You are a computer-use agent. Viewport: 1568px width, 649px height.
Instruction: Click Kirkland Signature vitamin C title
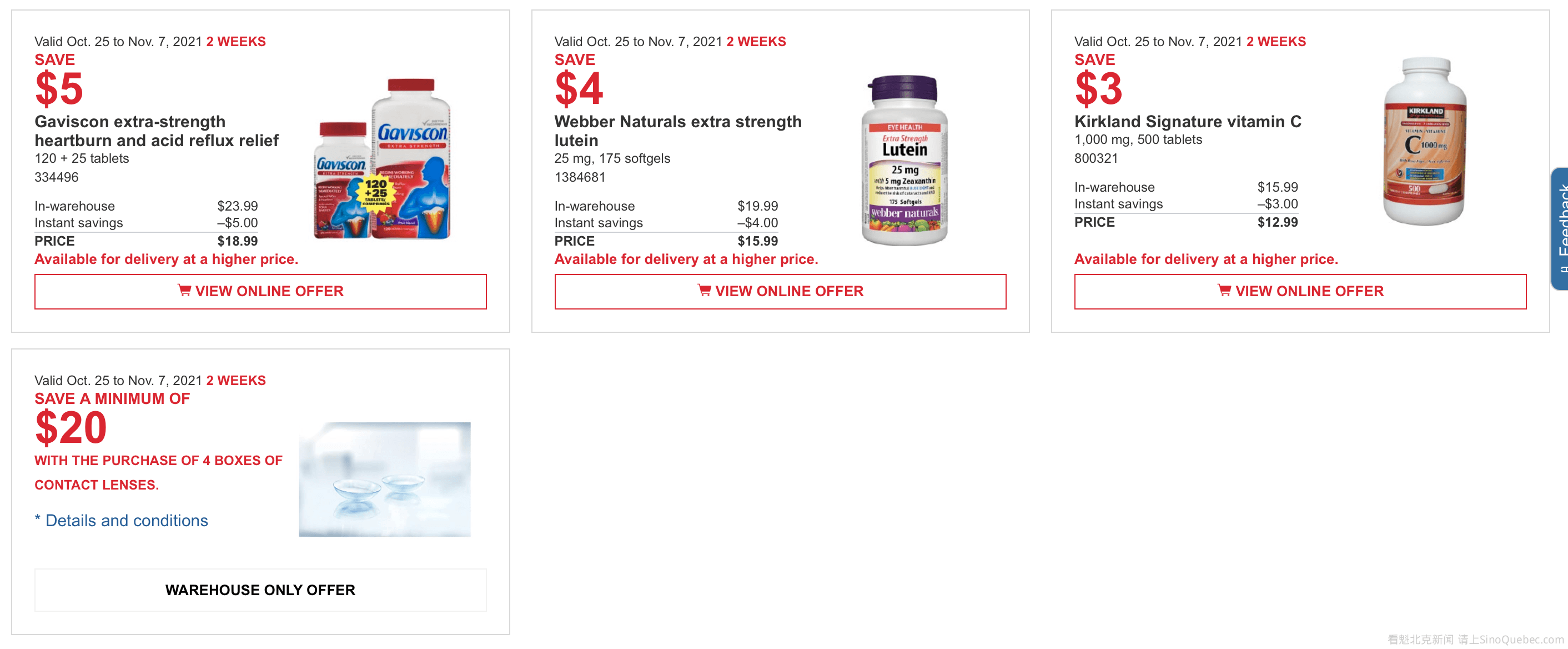[x=1188, y=122]
